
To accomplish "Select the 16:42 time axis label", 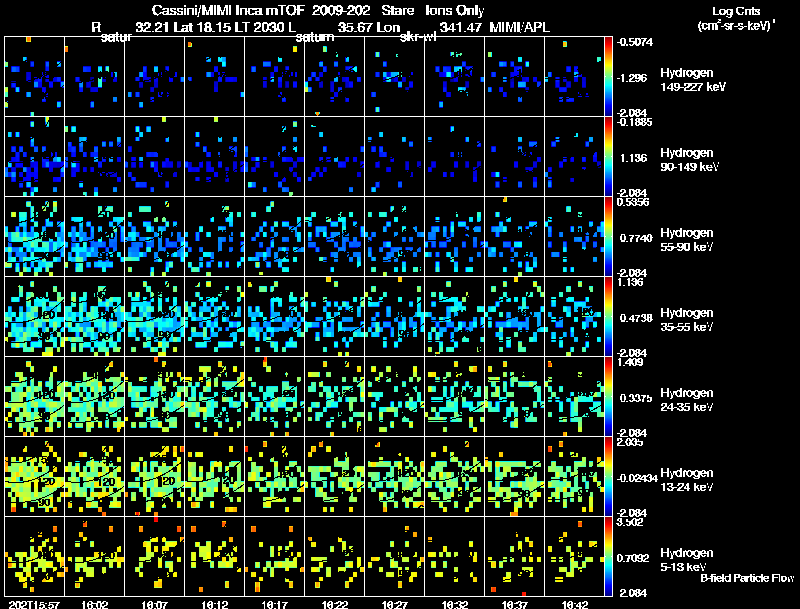I will (575, 604).
